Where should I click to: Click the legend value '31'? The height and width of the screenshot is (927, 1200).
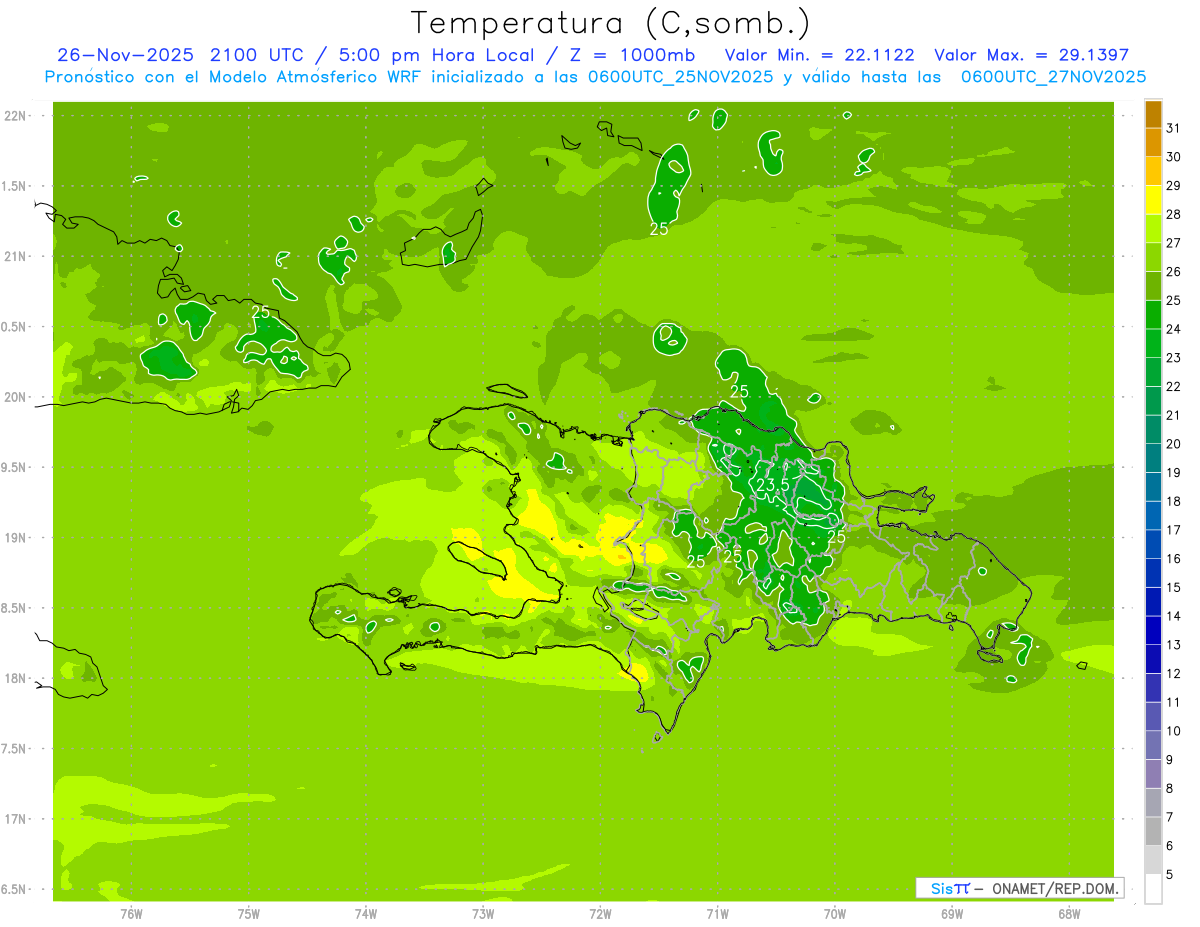[x=1174, y=128]
